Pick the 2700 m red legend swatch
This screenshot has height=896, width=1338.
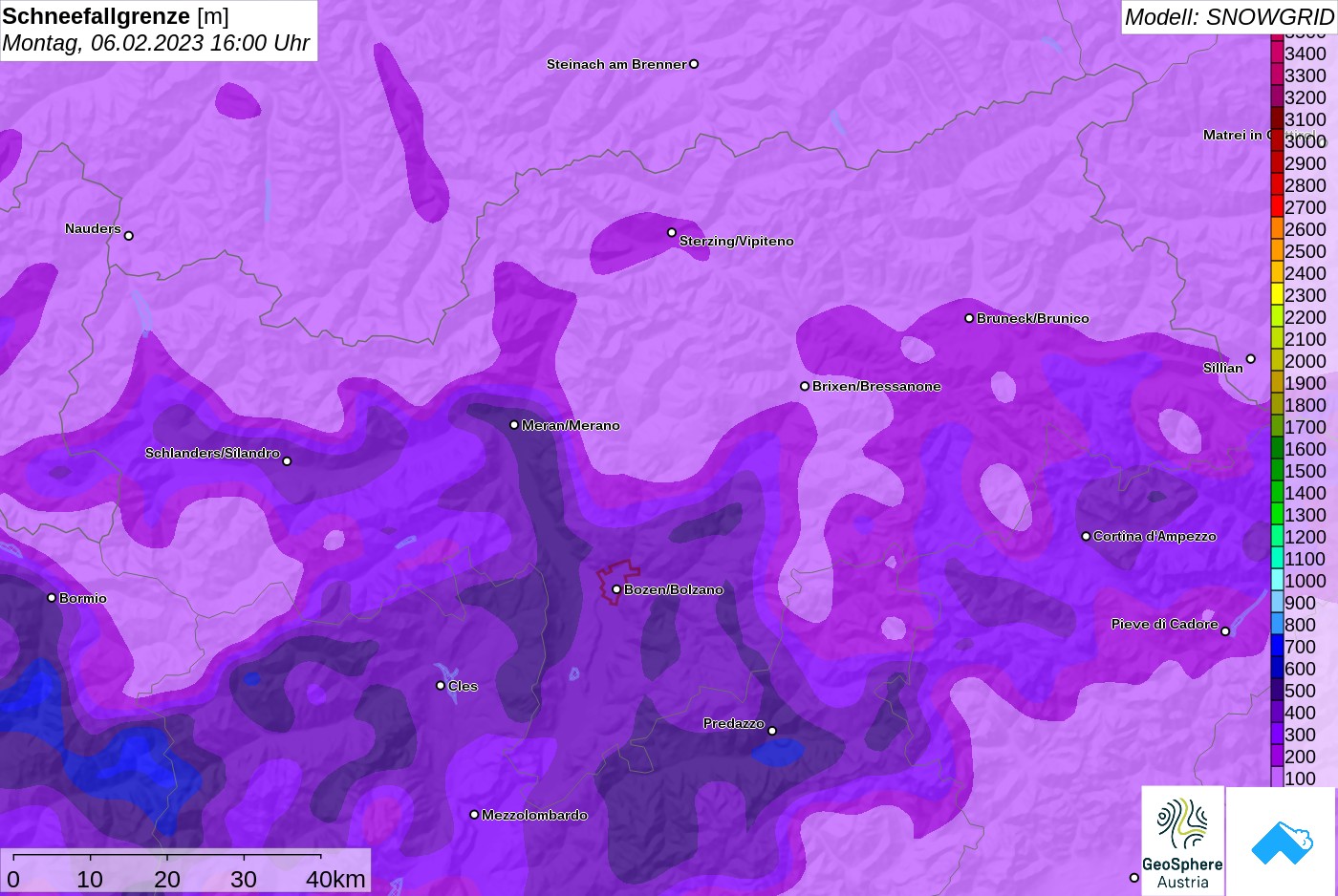coord(1277,206)
